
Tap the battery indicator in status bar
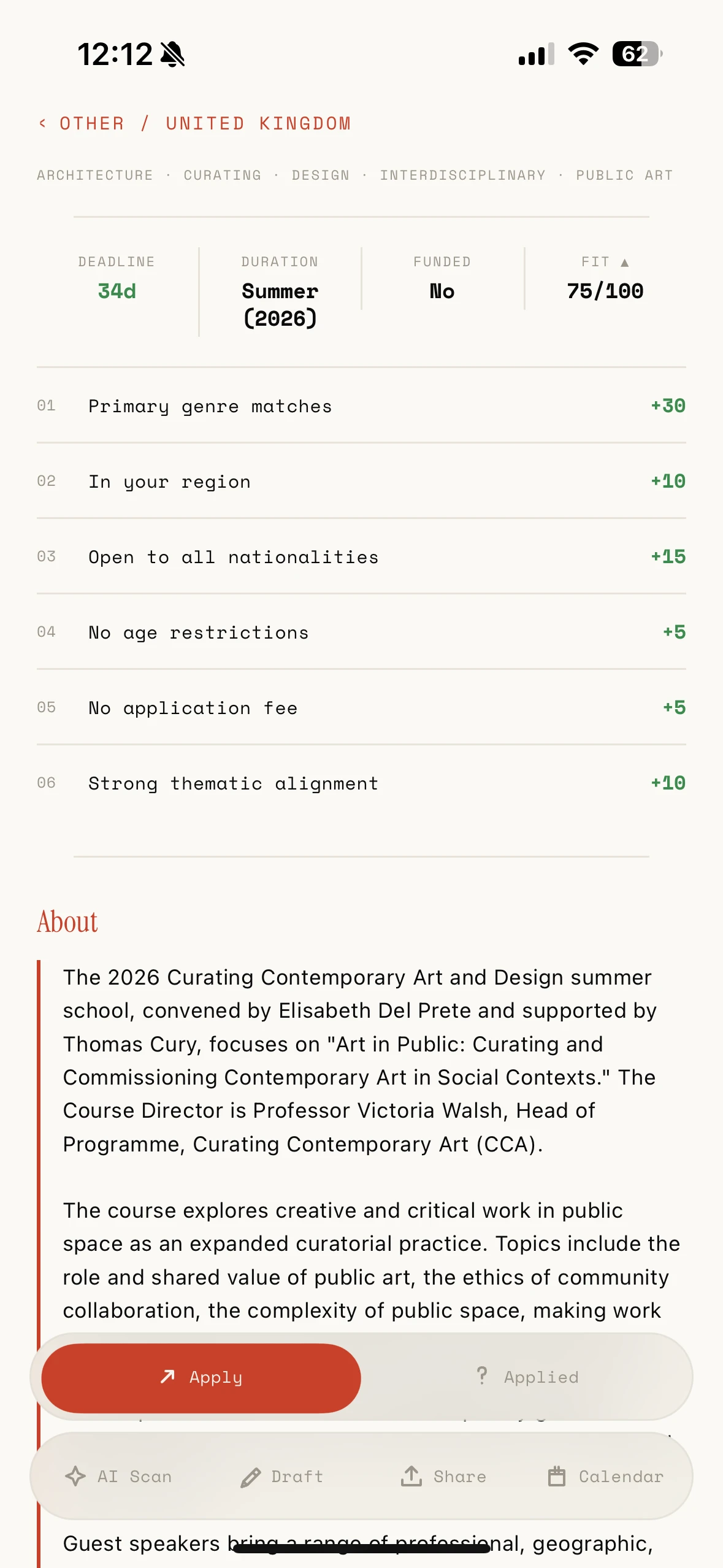[x=638, y=54]
